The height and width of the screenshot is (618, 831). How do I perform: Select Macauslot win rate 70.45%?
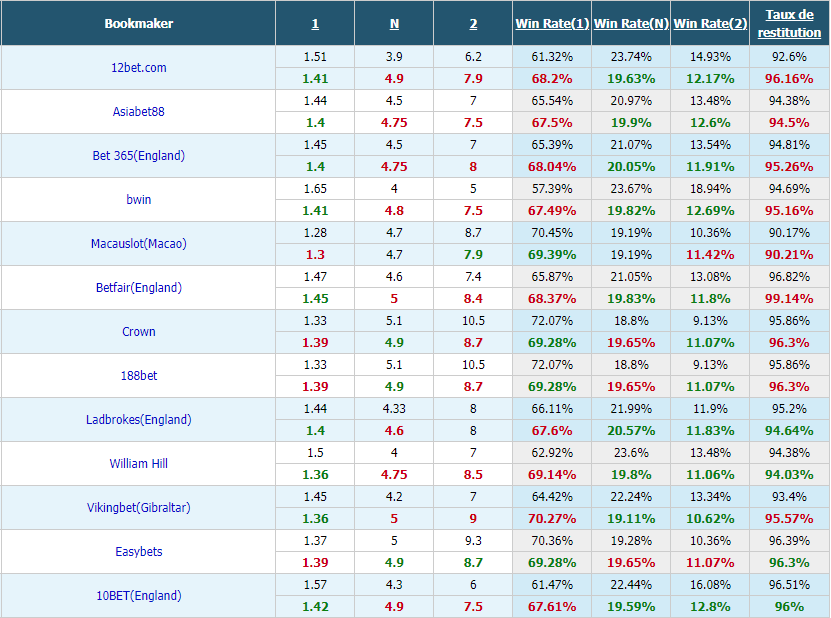(x=552, y=233)
